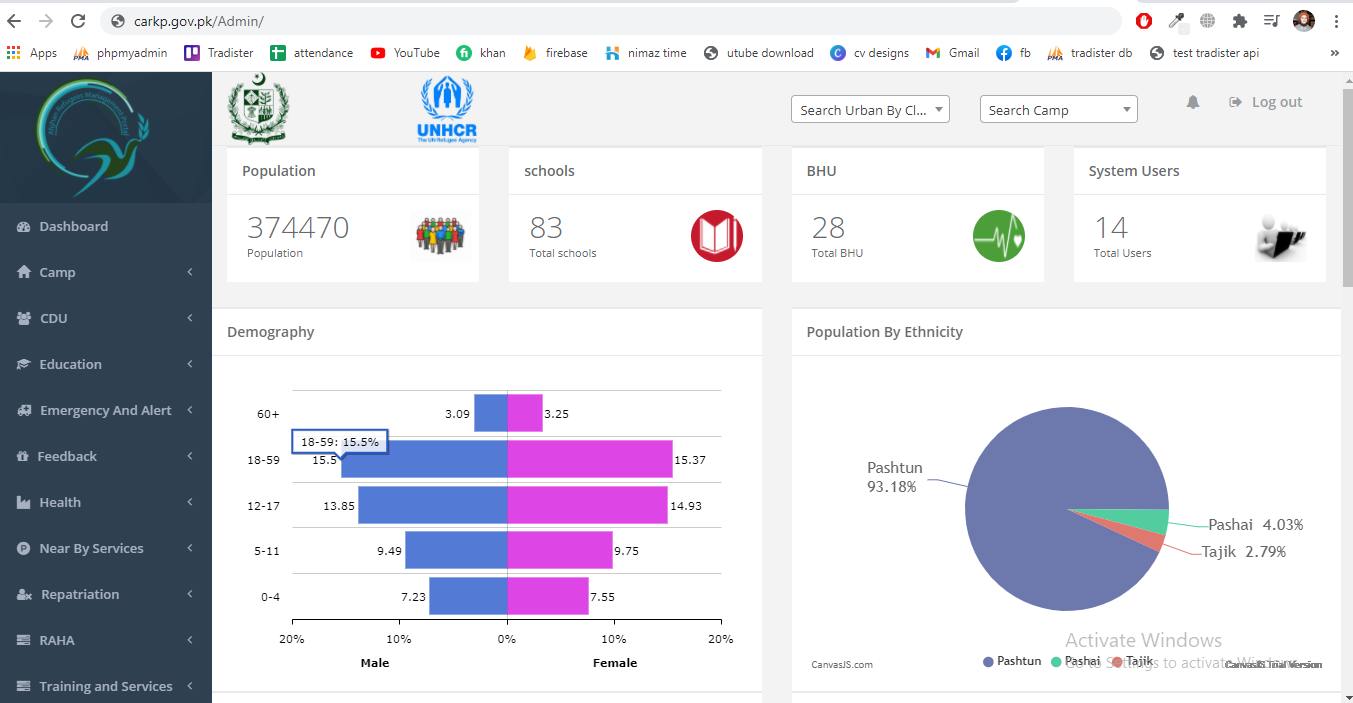The width and height of the screenshot is (1353, 703).
Task: Open the Search Camp dropdown
Action: (1058, 110)
